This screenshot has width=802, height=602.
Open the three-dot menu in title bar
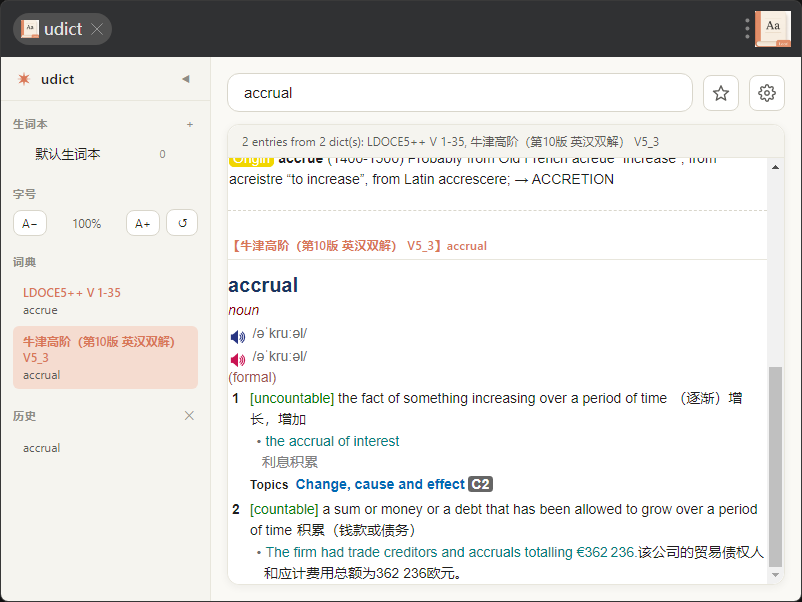[x=747, y=29]
